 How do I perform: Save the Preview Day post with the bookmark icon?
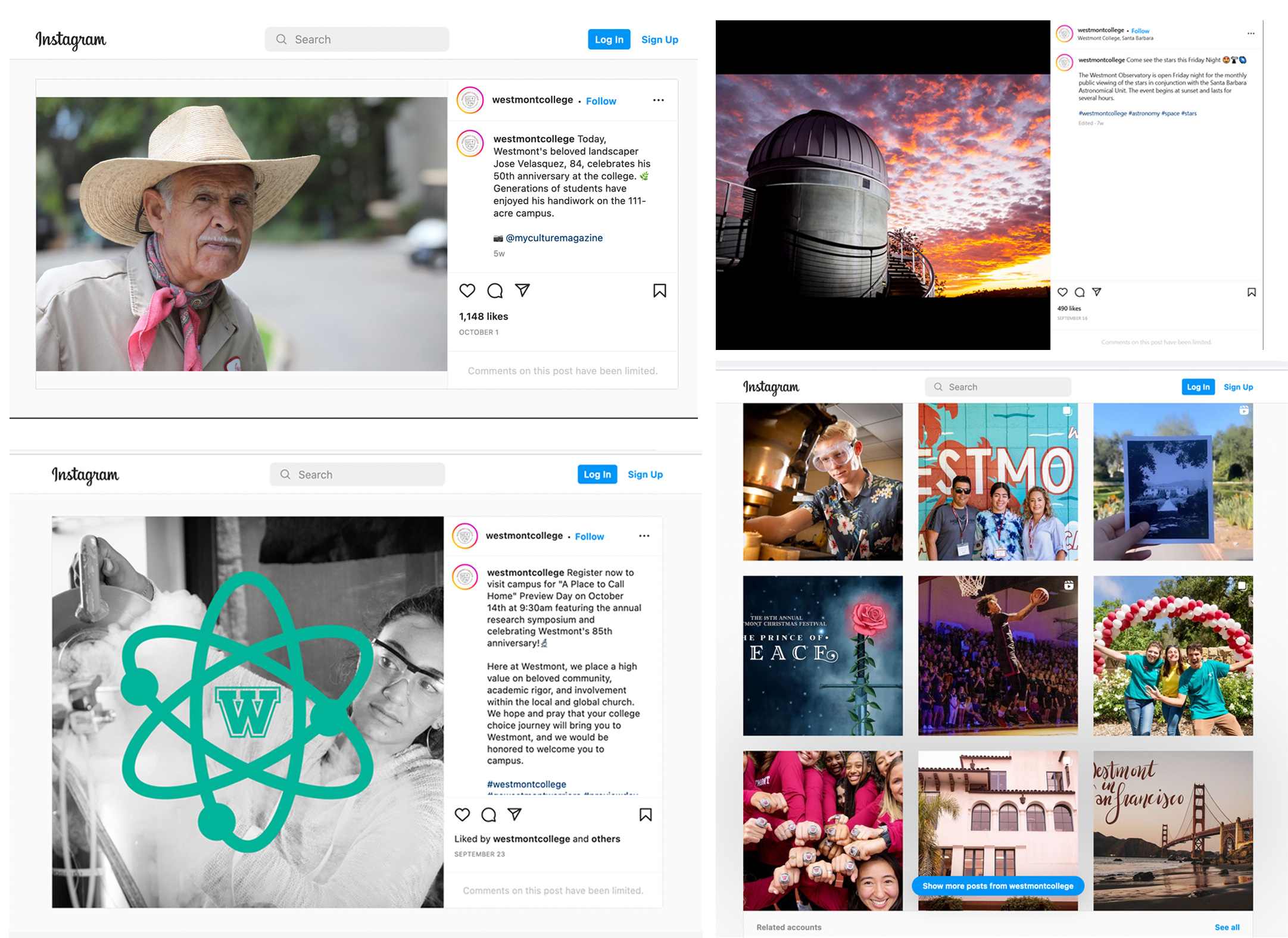(645, 814)
